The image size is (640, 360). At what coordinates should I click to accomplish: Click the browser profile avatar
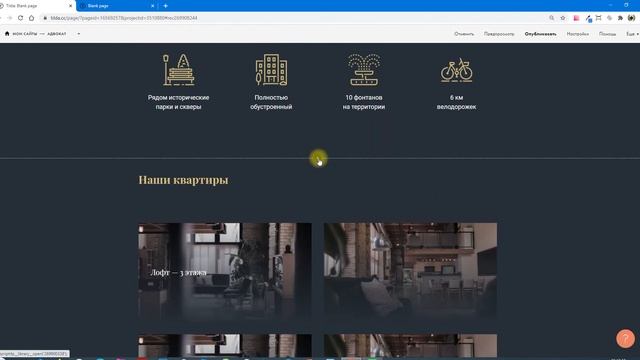point(631,18)
